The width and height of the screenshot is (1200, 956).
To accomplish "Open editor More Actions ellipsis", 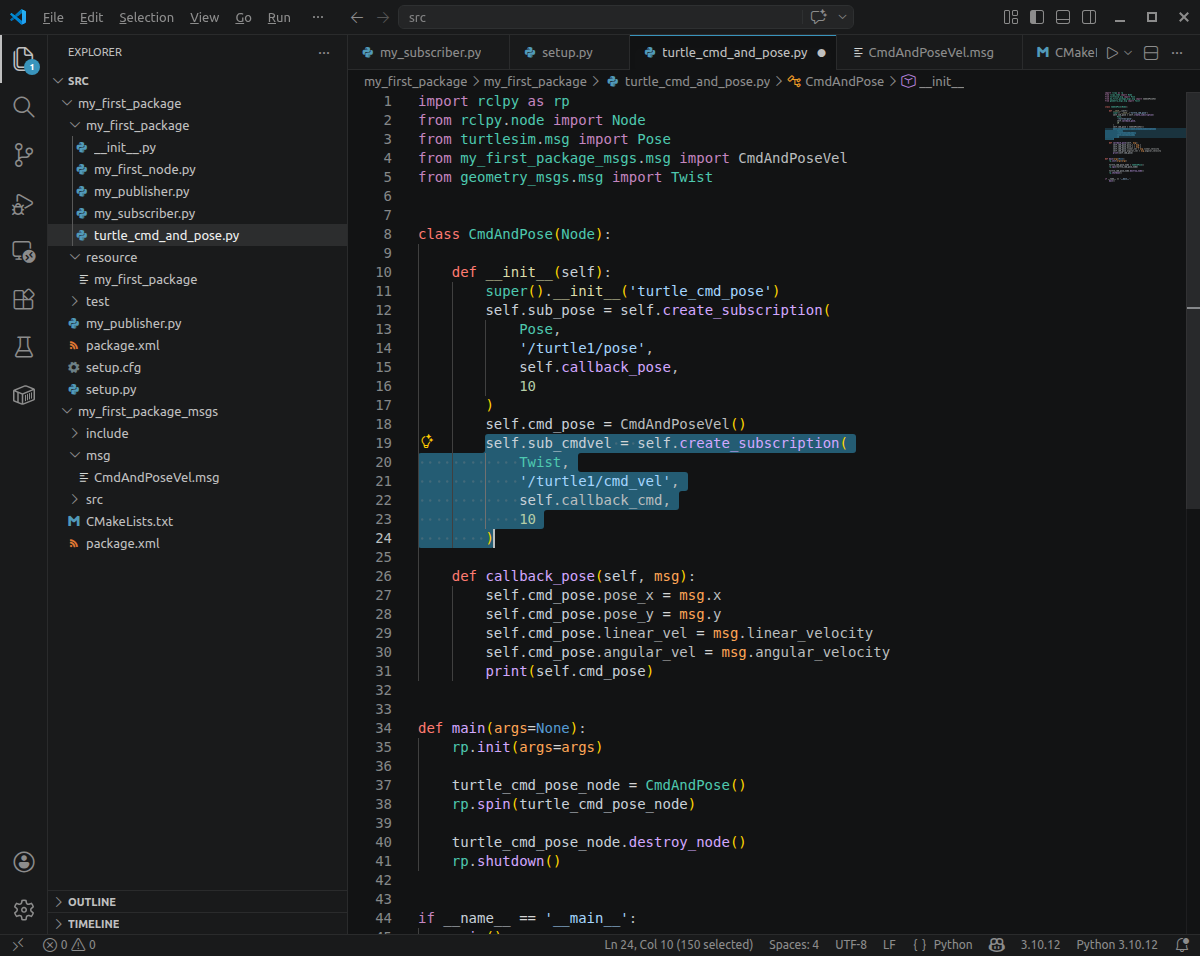I will (1178, 53).
